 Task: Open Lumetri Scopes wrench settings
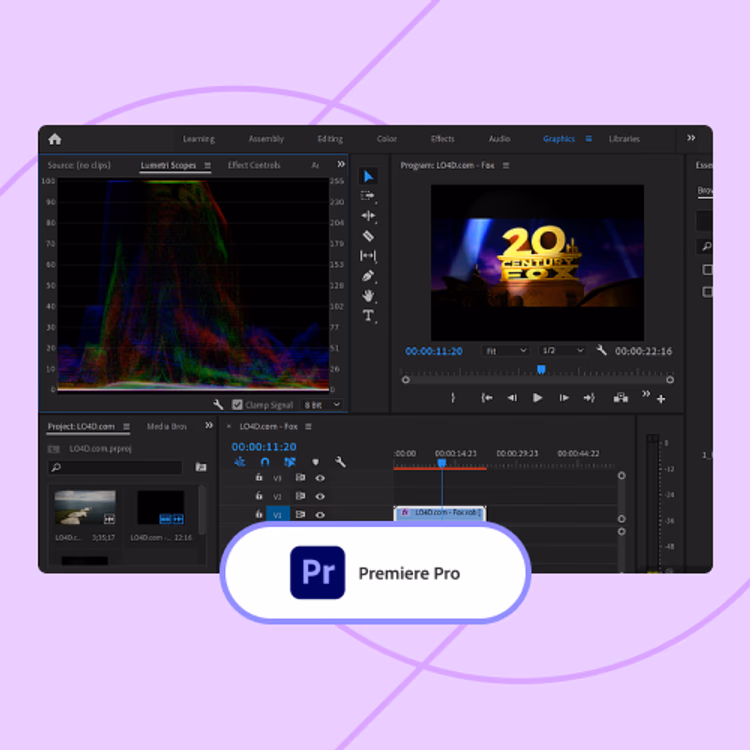pyautogui.click(x=218, y=405)
